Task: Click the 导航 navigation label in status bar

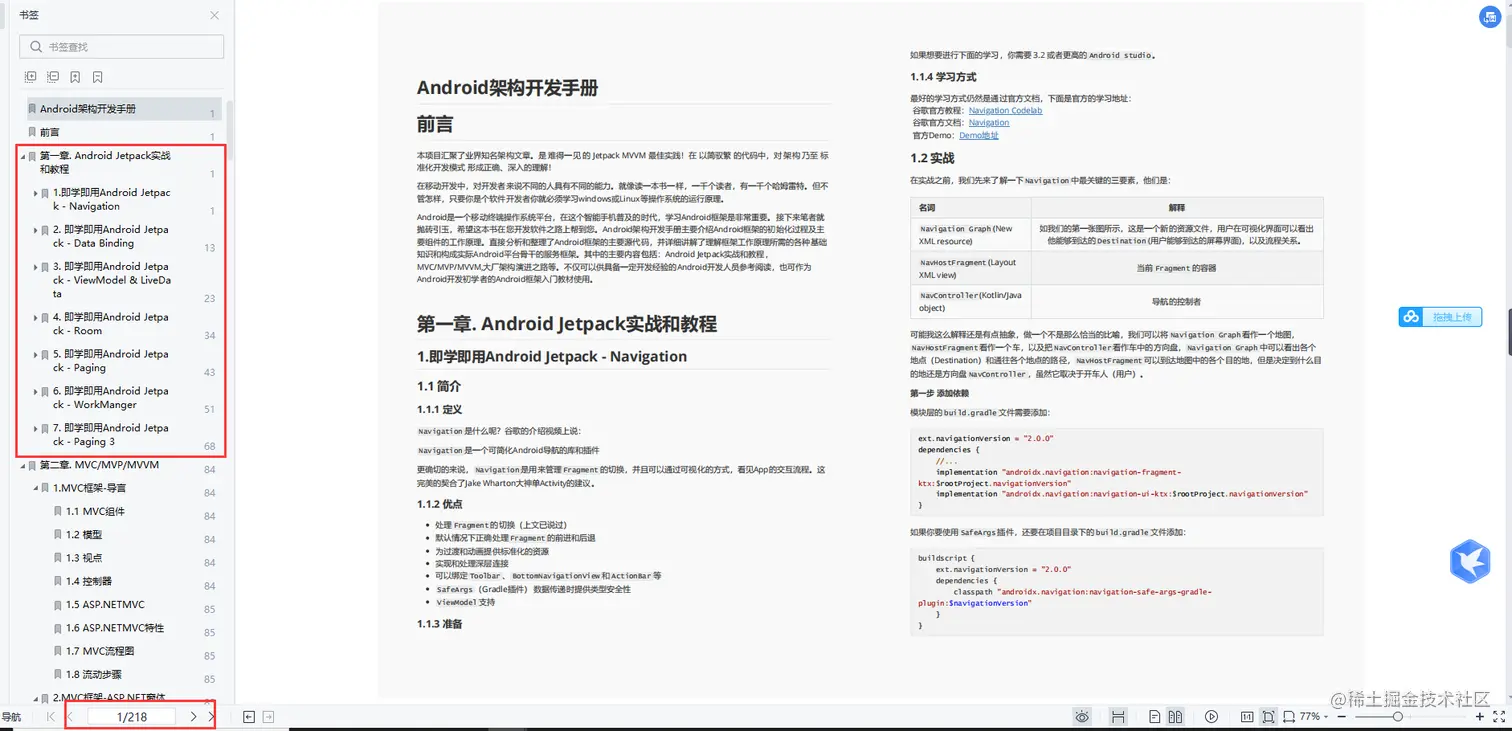Action: click(11, 717)
